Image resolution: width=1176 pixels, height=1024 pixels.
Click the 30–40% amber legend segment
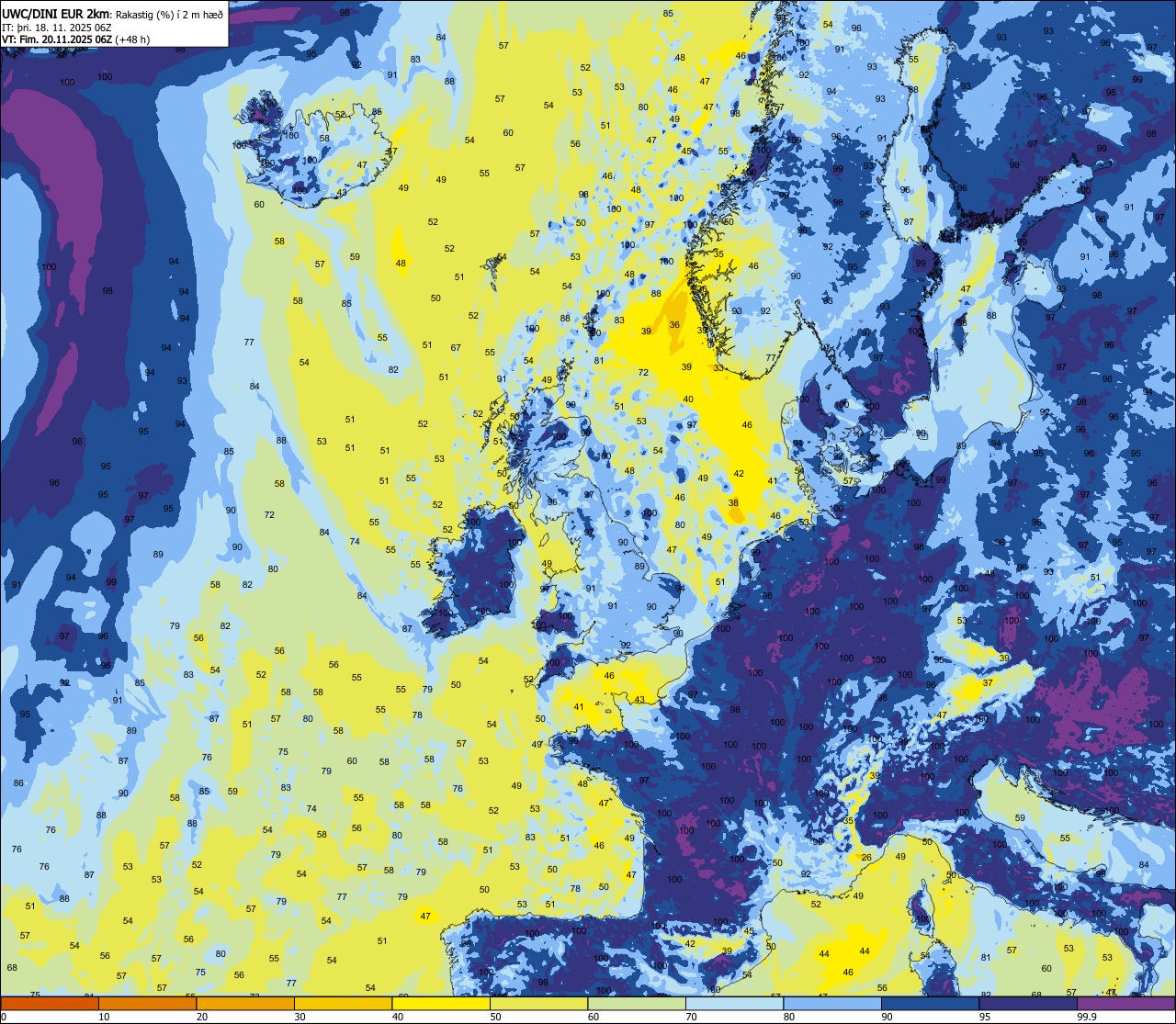pos(343,1003)
